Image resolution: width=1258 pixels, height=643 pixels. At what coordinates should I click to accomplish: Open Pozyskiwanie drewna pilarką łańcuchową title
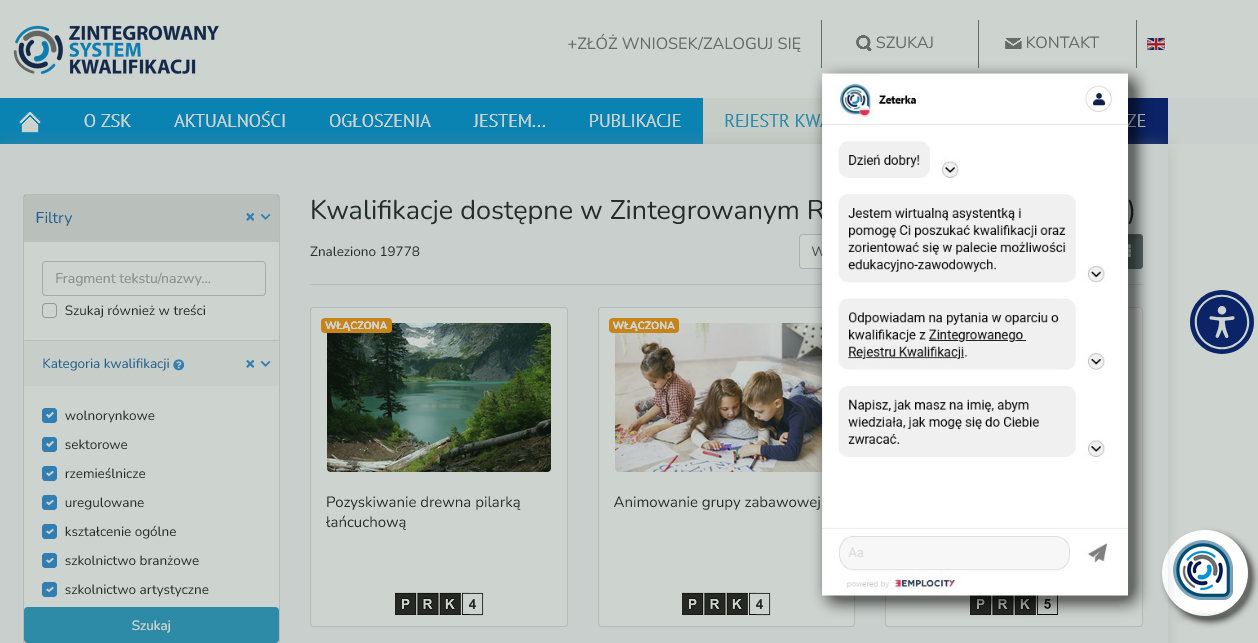point(423,511)
